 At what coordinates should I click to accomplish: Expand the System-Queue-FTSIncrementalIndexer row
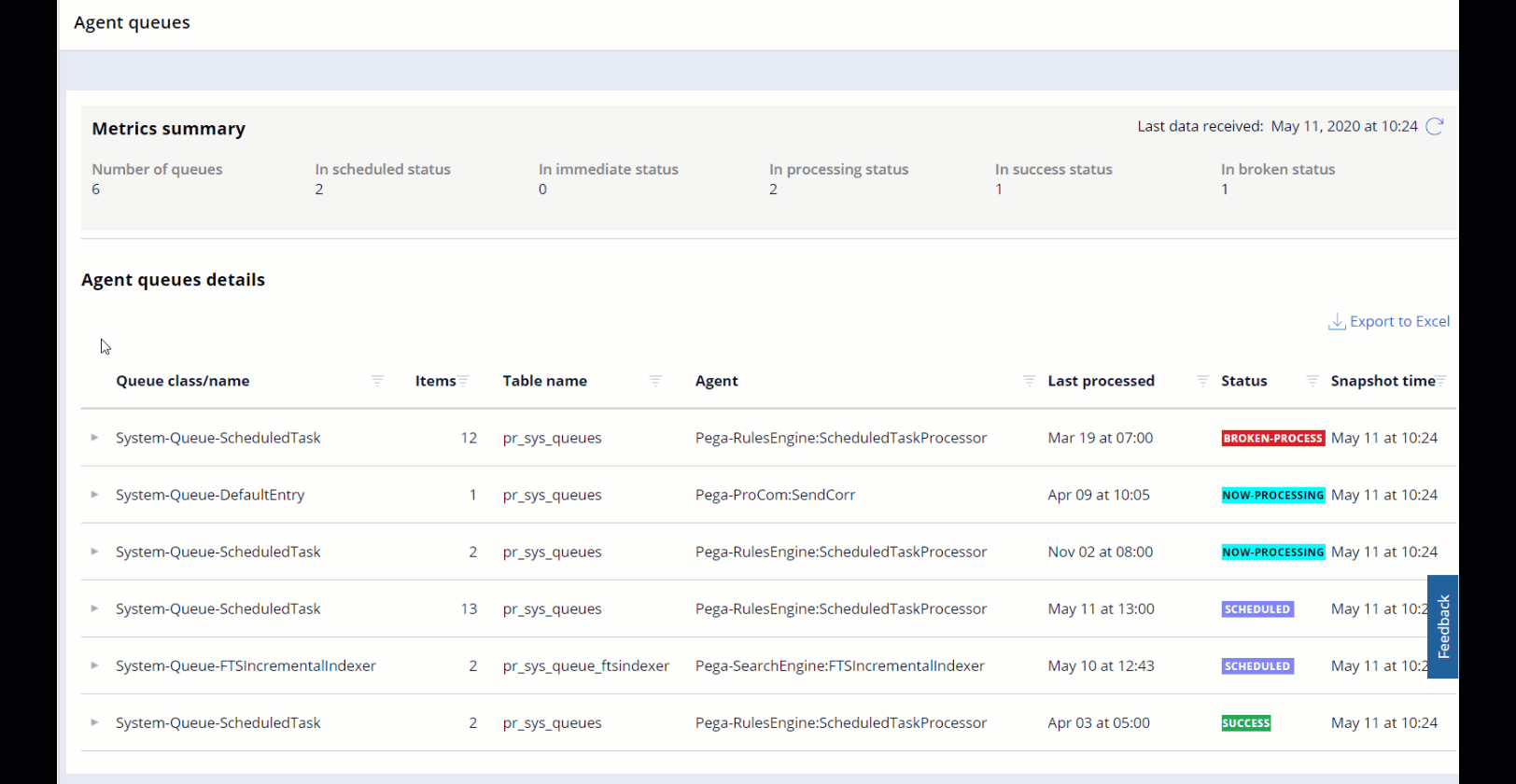pos(94,665)
